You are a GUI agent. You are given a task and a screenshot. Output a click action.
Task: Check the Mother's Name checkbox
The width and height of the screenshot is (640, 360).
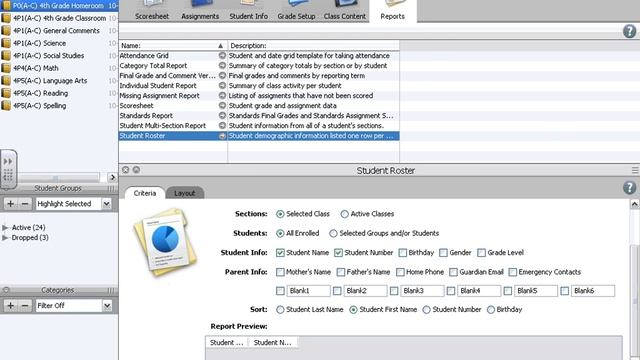(x=280, y=272)
